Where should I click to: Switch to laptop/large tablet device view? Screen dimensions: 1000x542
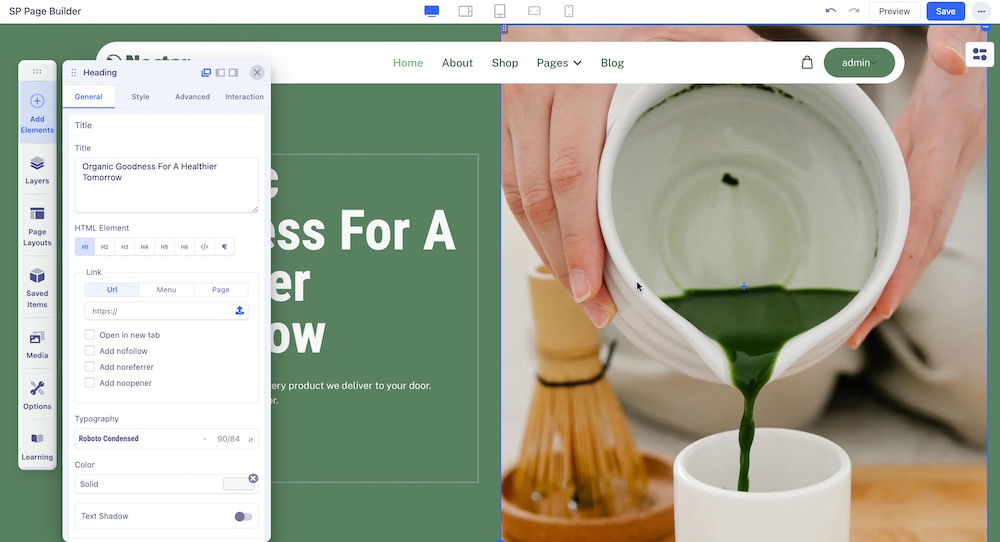[466, 11]
